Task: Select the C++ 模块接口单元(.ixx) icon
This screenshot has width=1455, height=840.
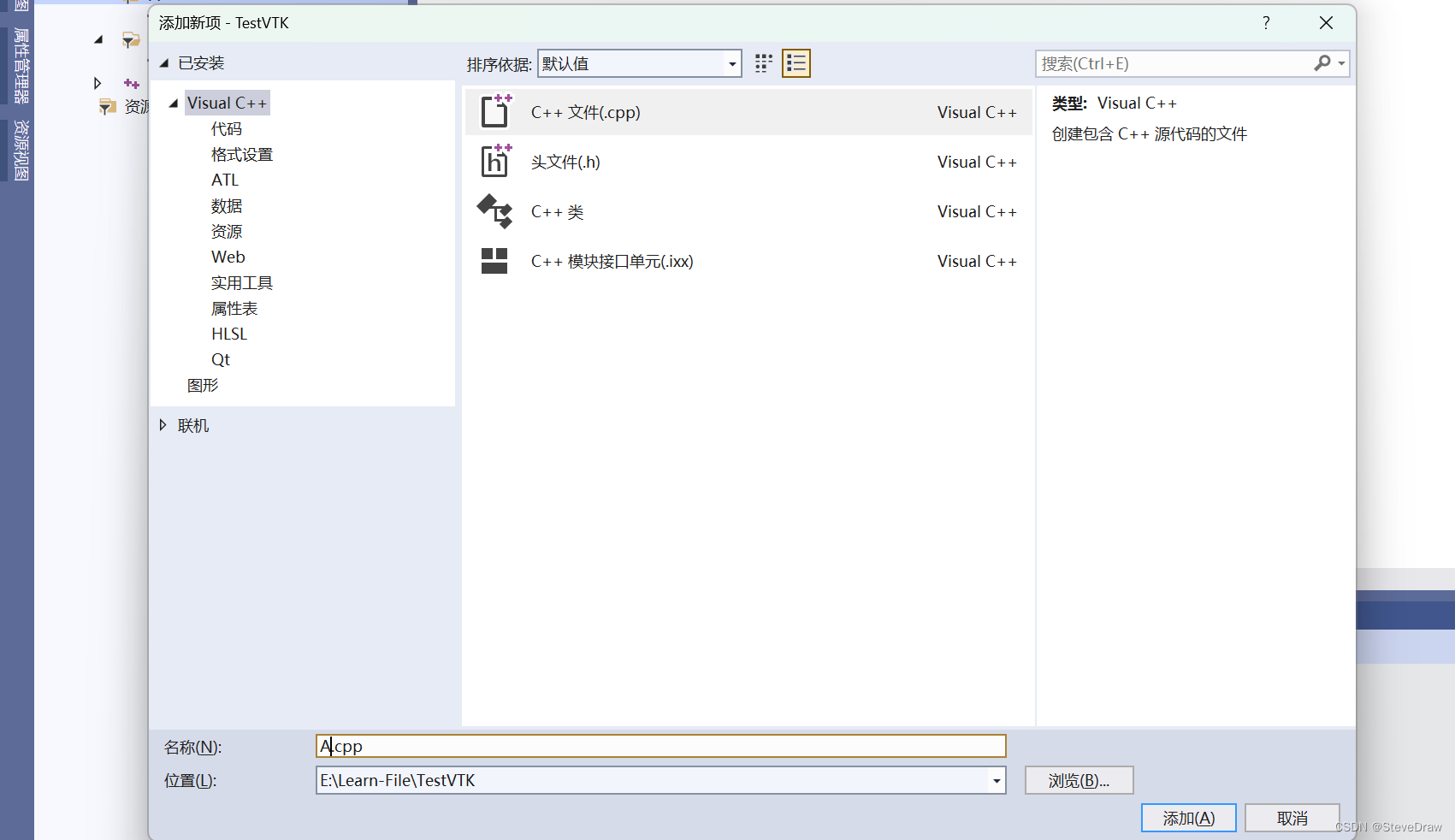Action: pyautogui.click(x=494, y=261)
